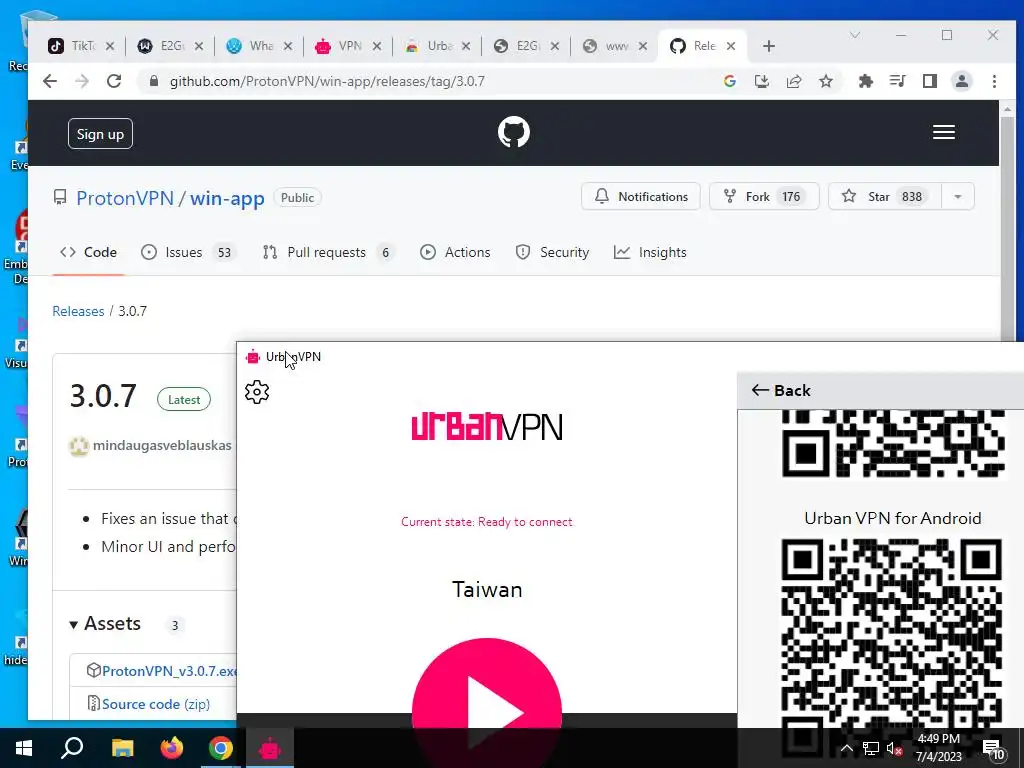Go back in the UrbanVPN QR panel
Viewport: 1024px width, 768px height.
[781, 391]
